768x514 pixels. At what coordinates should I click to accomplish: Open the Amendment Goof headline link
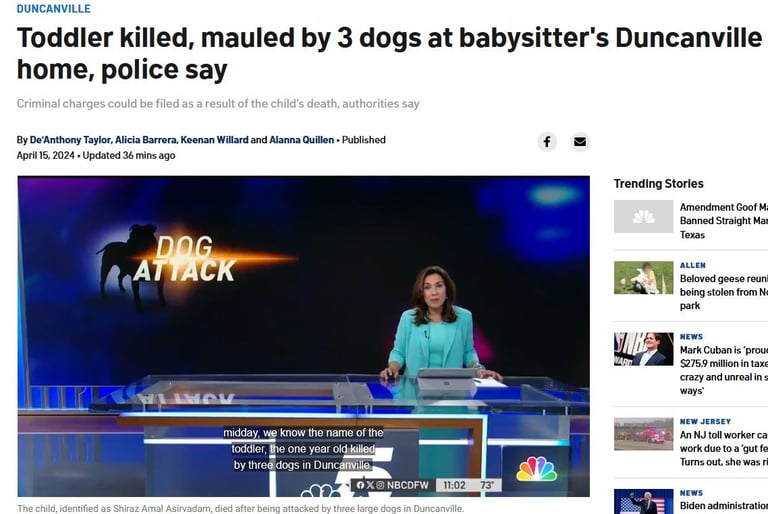click(x=724, y=221)
